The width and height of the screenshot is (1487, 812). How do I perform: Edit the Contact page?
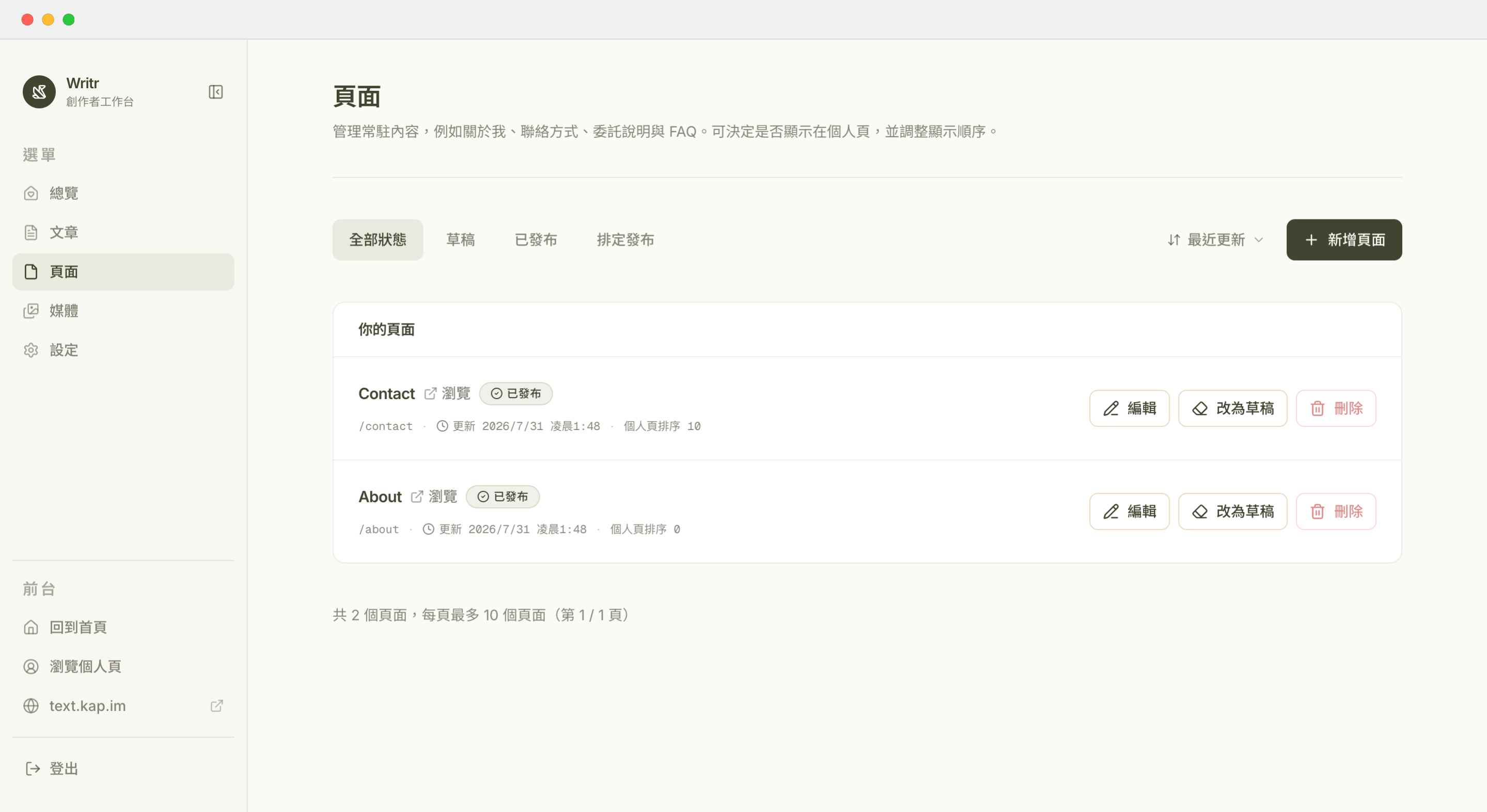(x=1129, y=408)
